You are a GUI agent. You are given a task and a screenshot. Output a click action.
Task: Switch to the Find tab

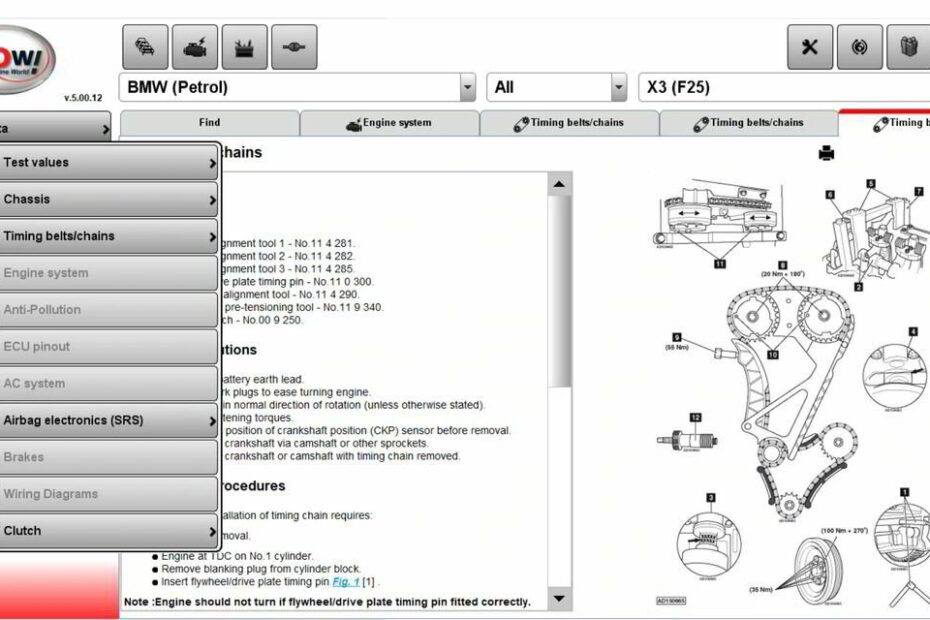coord(209,123)
